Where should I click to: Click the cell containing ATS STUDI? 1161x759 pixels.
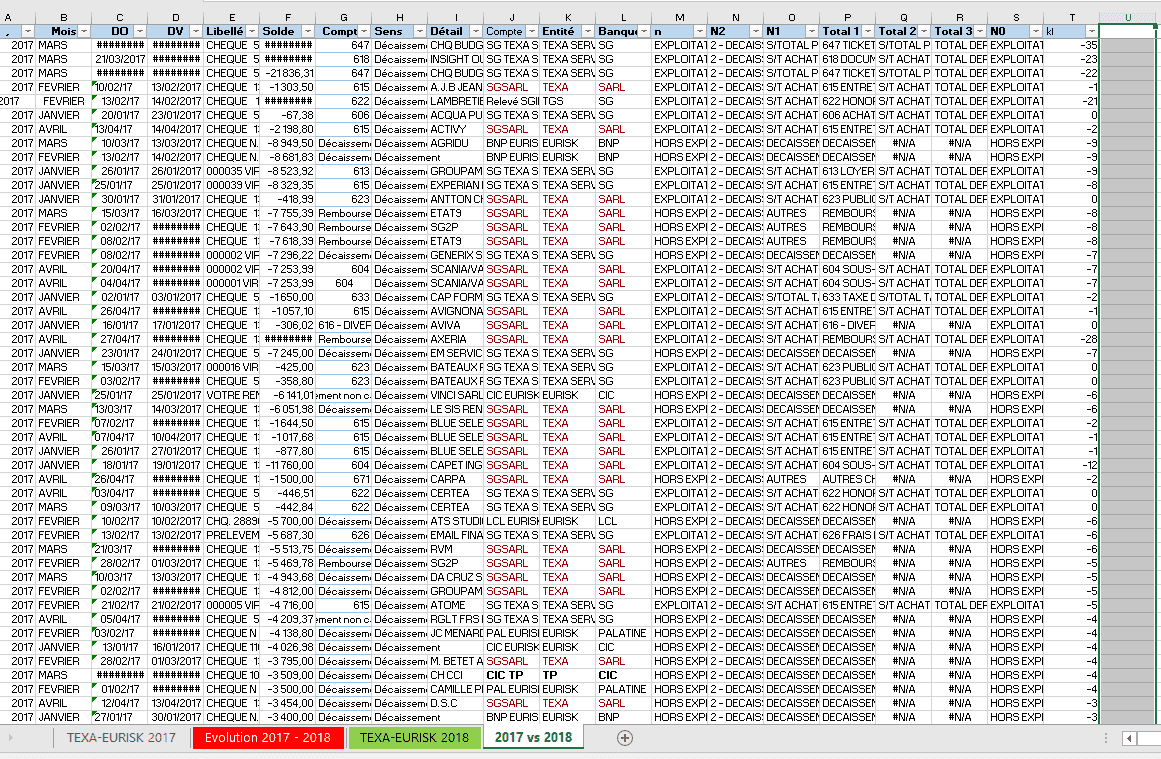point(455,521)
